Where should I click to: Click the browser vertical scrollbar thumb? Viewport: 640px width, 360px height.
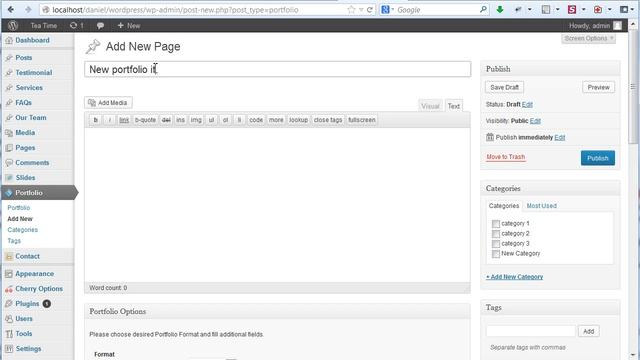pos(633,88)
